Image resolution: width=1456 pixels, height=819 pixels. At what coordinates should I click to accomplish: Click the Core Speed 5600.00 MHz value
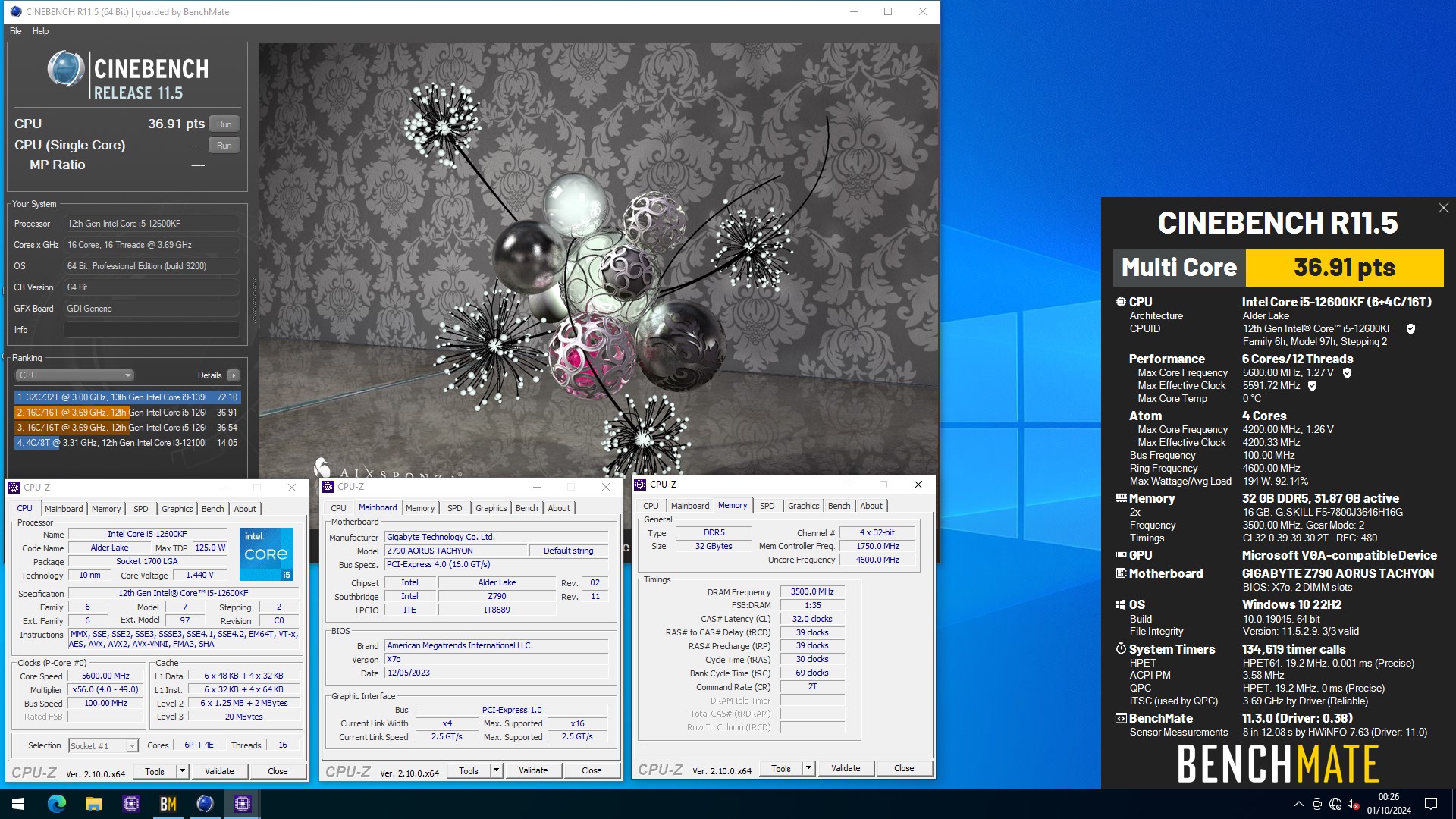point(106,676)
